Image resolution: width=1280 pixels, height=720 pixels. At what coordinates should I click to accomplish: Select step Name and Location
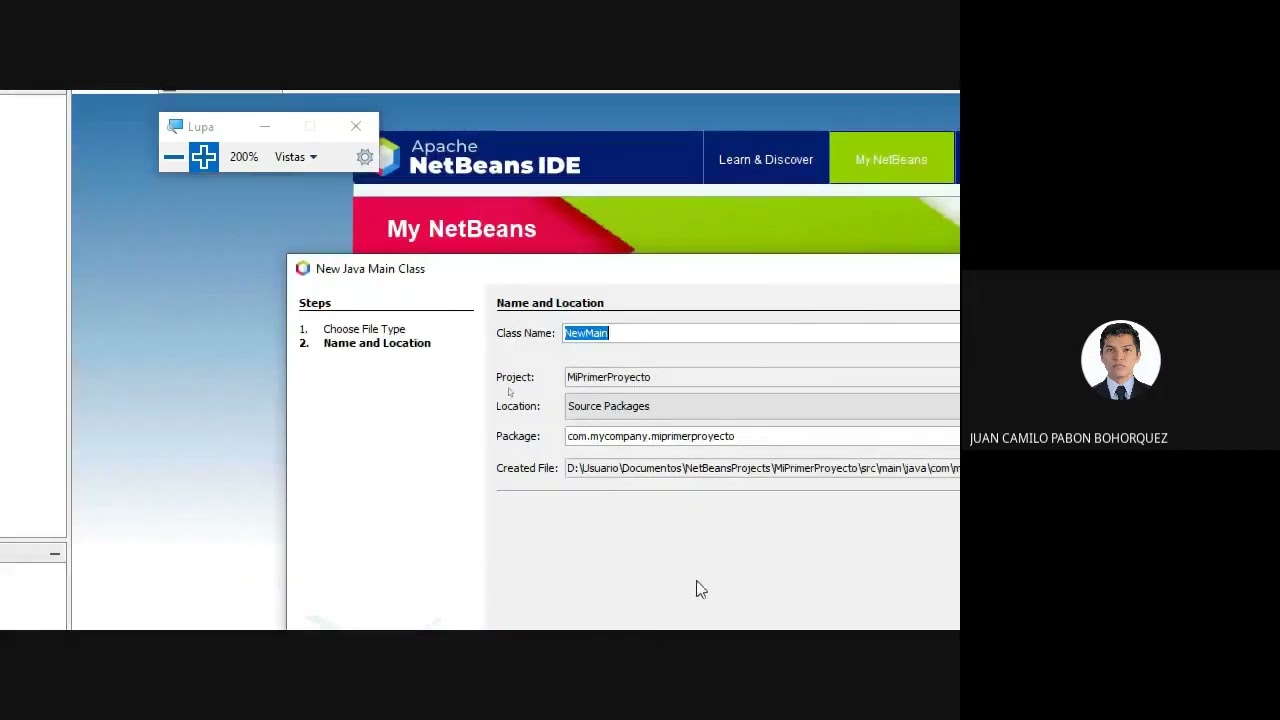coord(377,343)
